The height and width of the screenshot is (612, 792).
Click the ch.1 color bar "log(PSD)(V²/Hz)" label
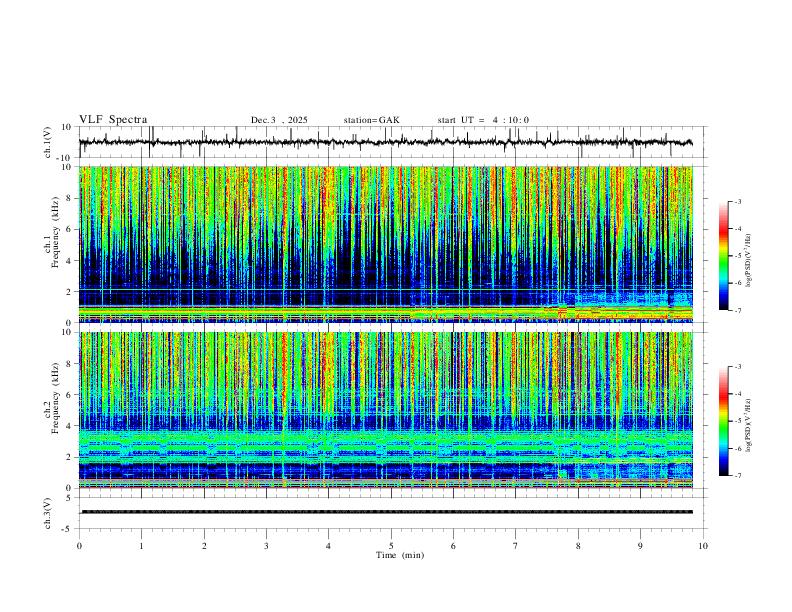[x=749, y=261]
